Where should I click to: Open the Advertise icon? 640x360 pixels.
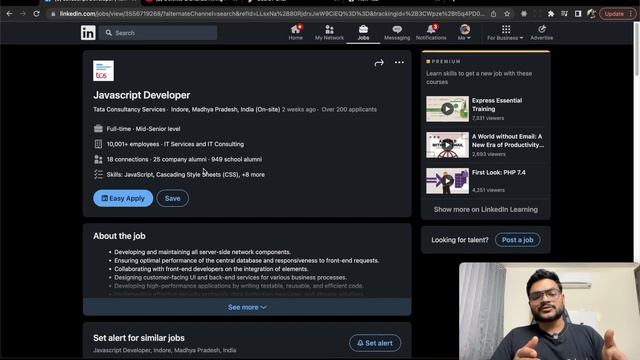coord(542,32)
